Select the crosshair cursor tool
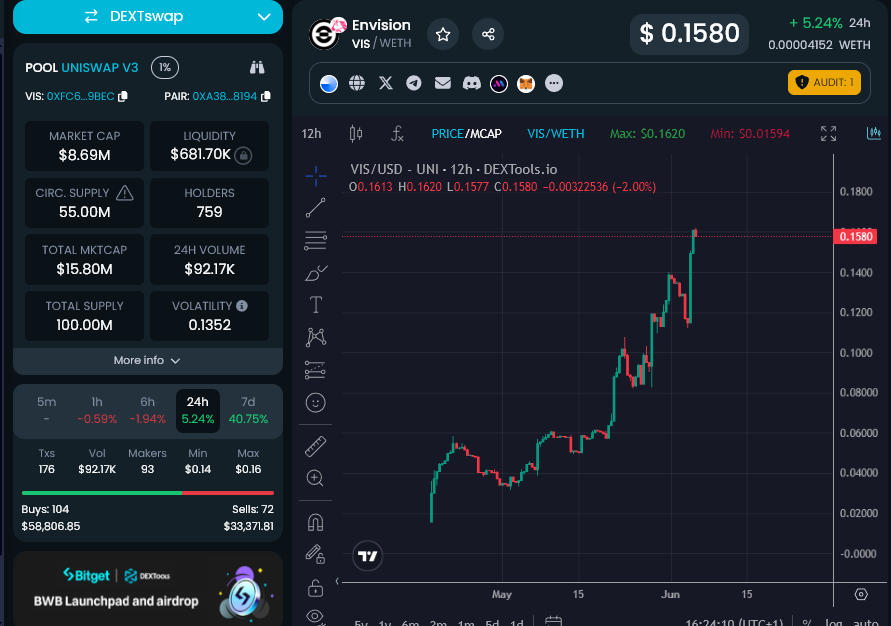891x626 pixels. click(x=316, y=176)
